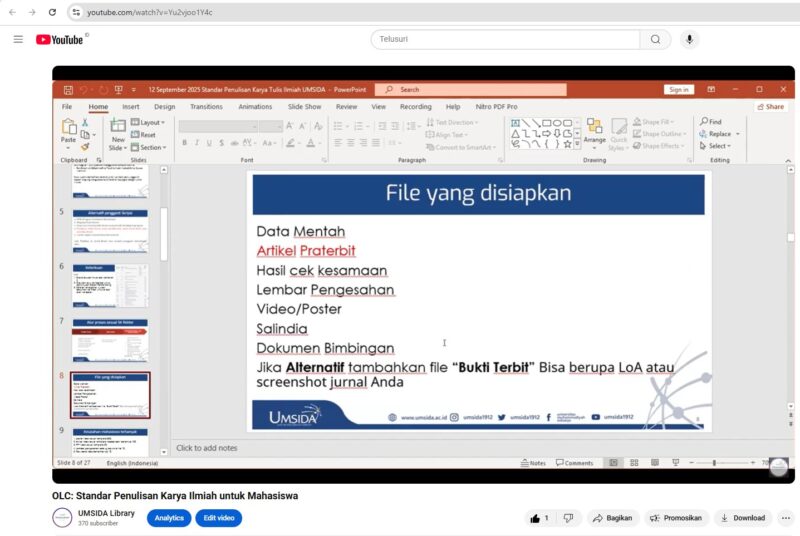Viewport: 800px width, 536px height.
Task: Click the YouTube logo
Action: coord(61,39)
